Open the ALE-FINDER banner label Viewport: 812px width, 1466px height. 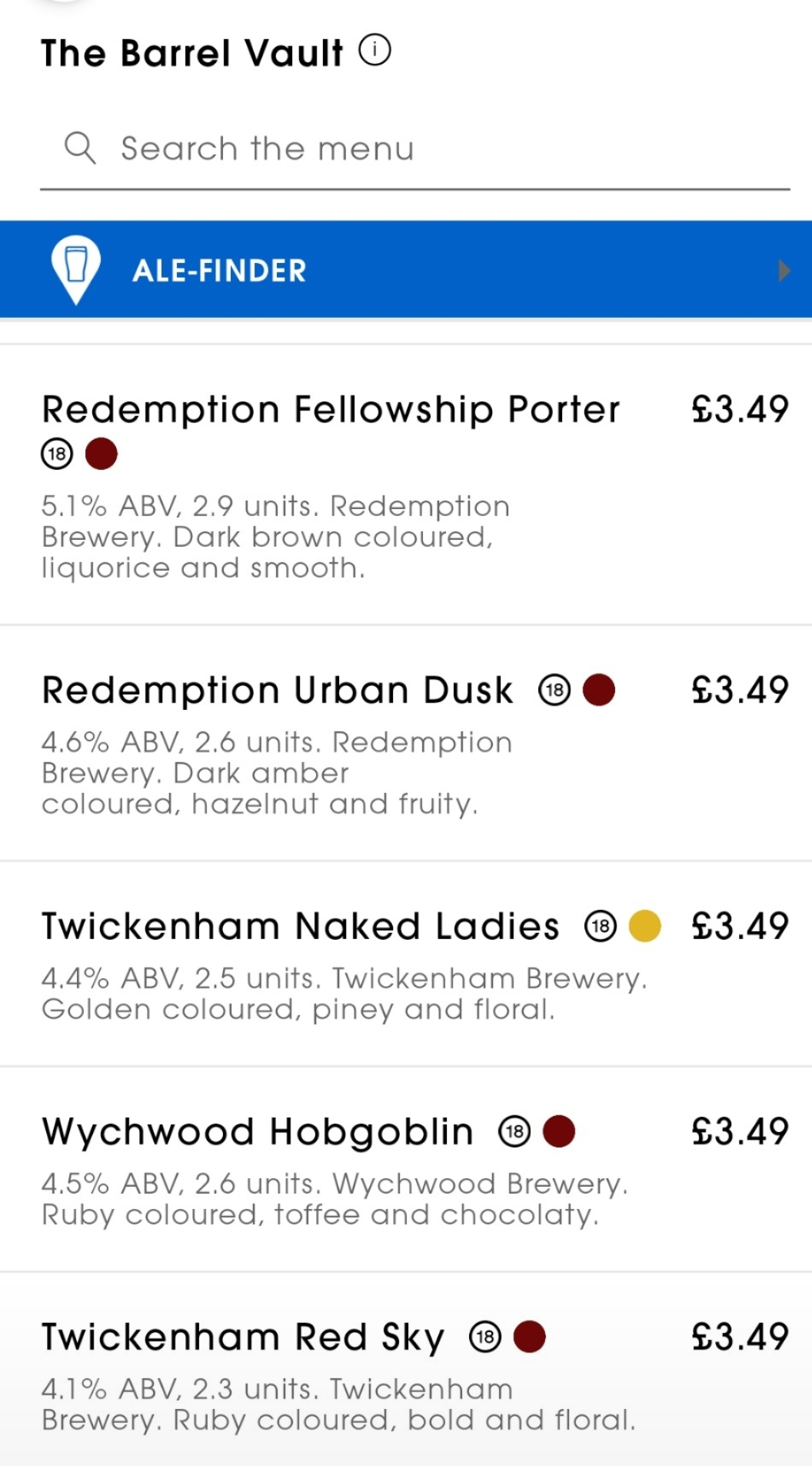tap(220, 271)
